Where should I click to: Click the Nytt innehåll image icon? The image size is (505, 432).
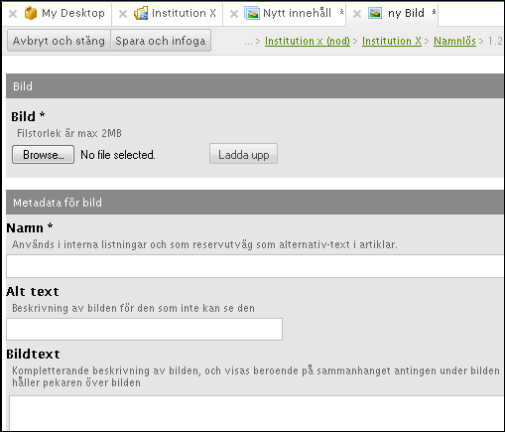pyautogui.click(x=252, y=14)
